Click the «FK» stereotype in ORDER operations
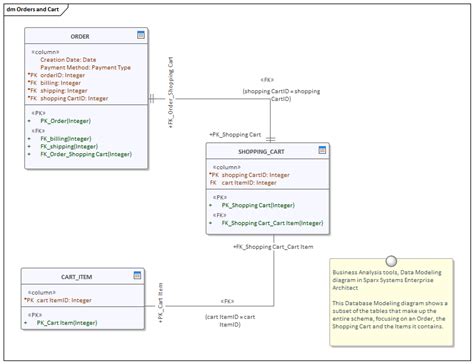Image resolution: width=474 pixels, height=364 pixels. [38, 131]
